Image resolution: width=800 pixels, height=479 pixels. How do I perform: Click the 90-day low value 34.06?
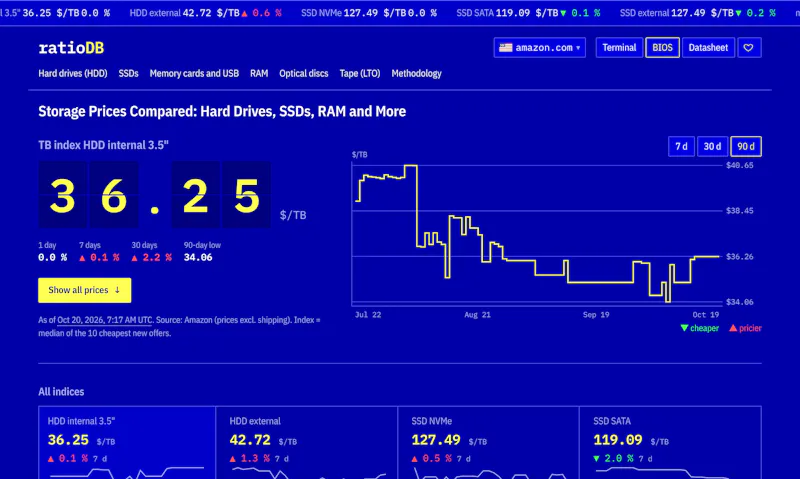[198, 258]
